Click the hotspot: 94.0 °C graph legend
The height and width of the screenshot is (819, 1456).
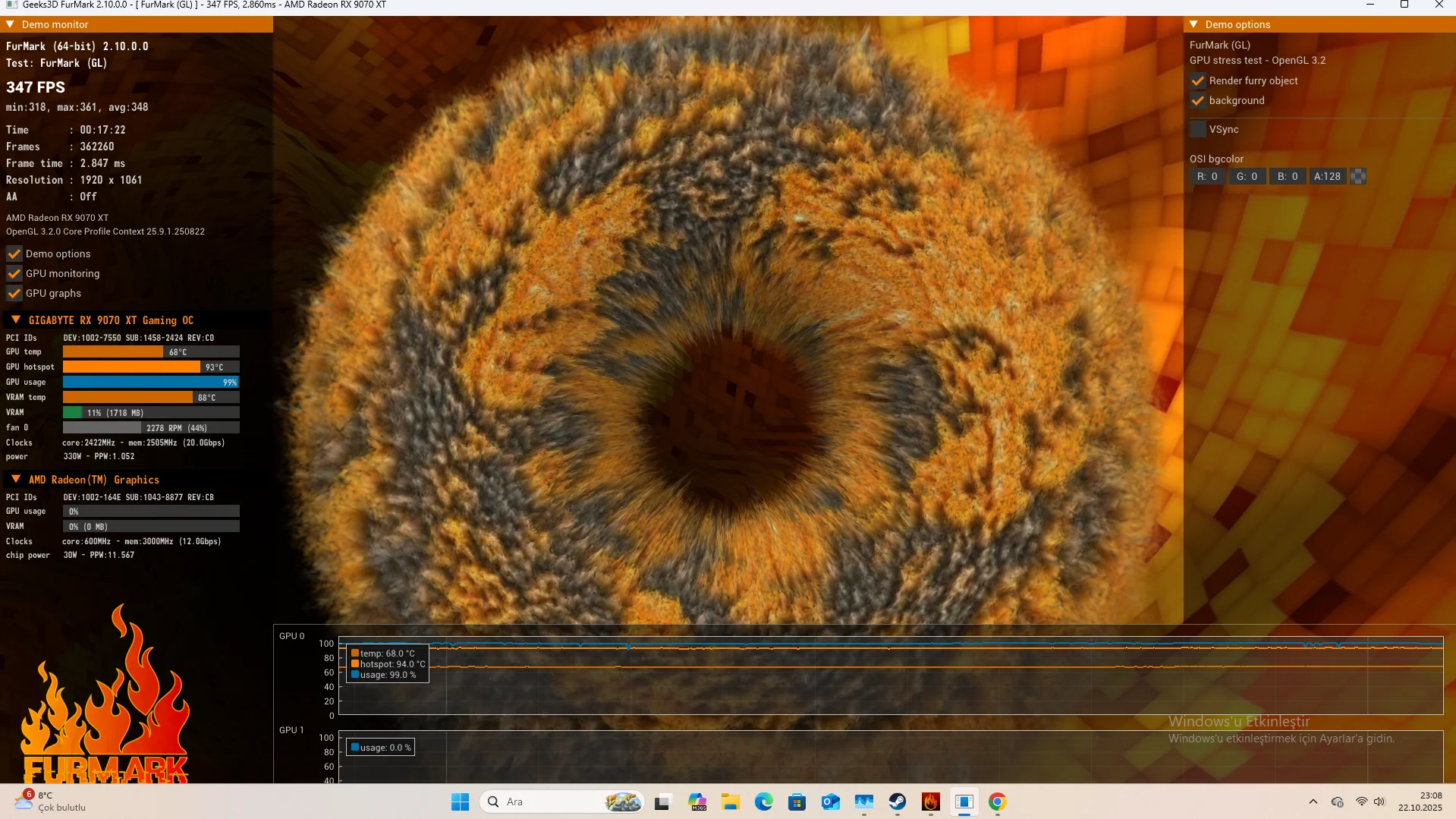pyautogui.click(x=388, y=664)
